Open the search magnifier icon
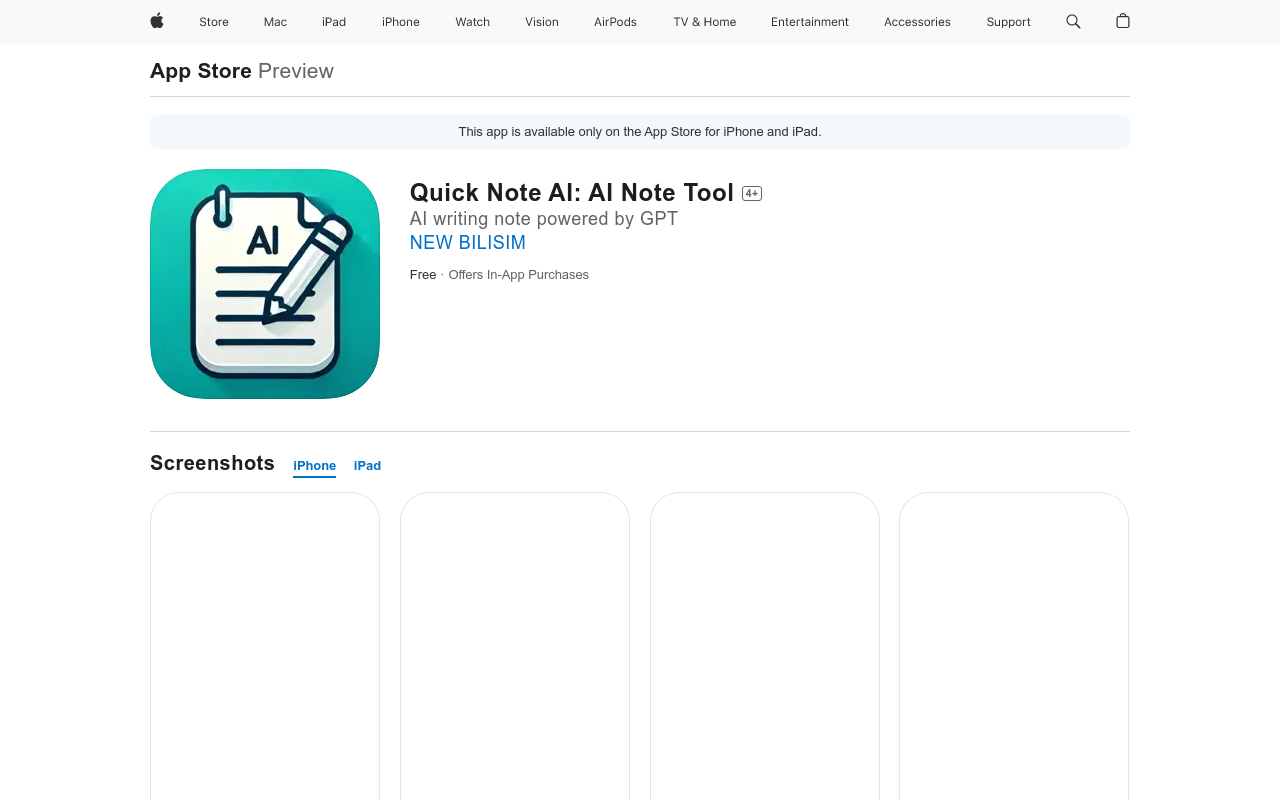 tap(1073, 21)
